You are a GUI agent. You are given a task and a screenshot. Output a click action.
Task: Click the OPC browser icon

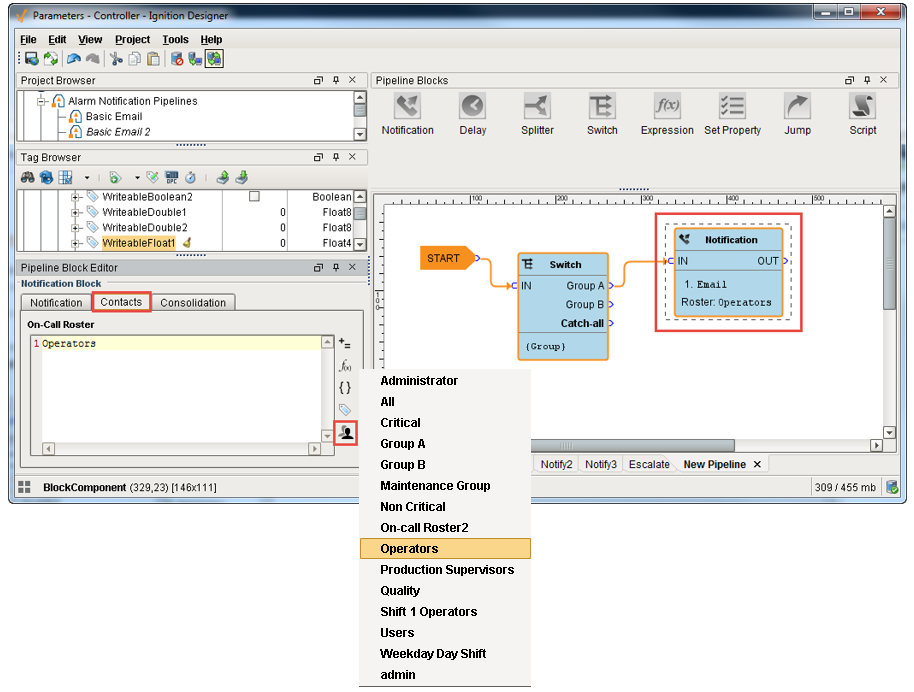pos(171,177)
